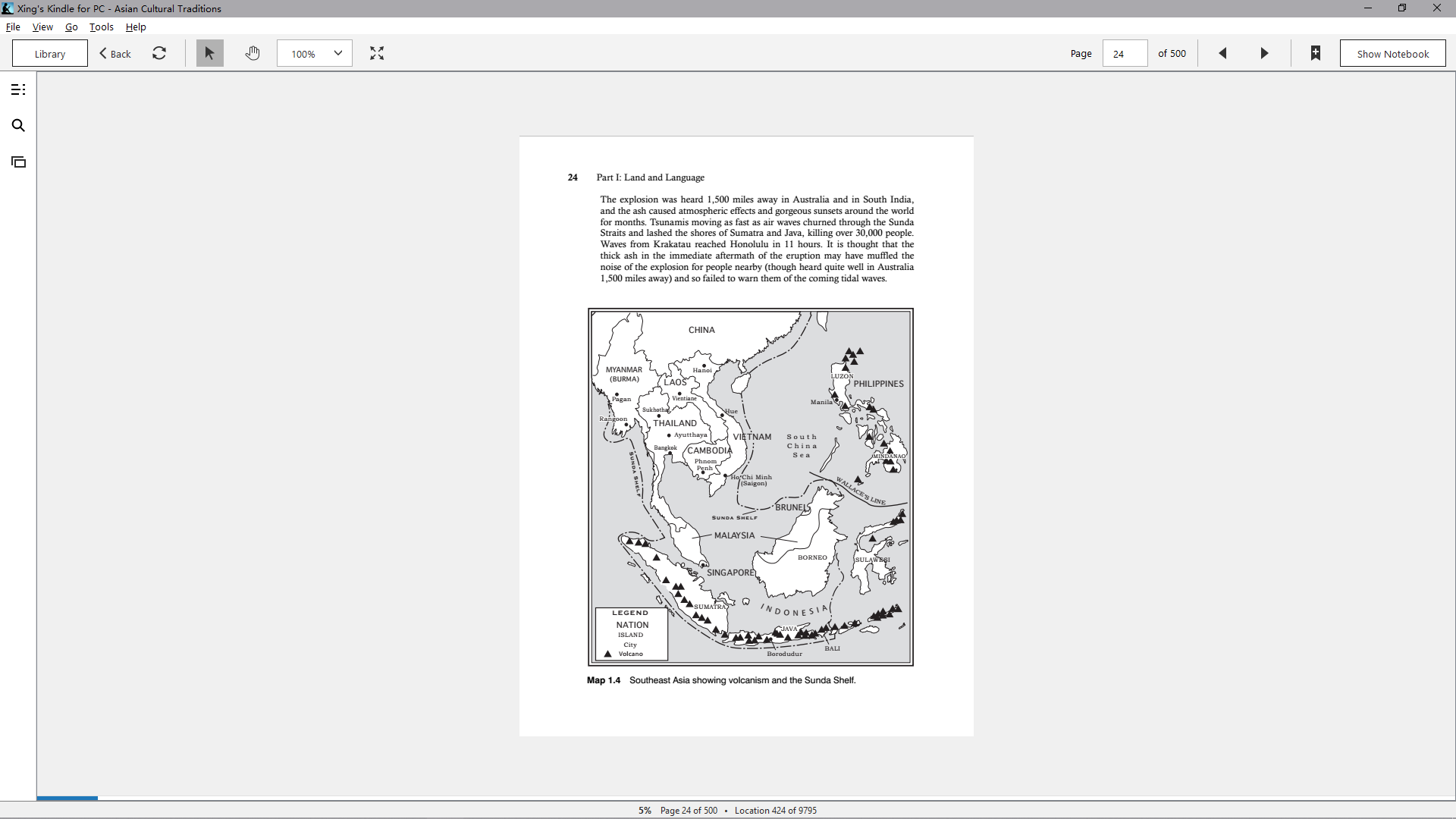The width and height of the screenshot is (1456, 819).
Task: Open the View menu
Action: [42, 27]
